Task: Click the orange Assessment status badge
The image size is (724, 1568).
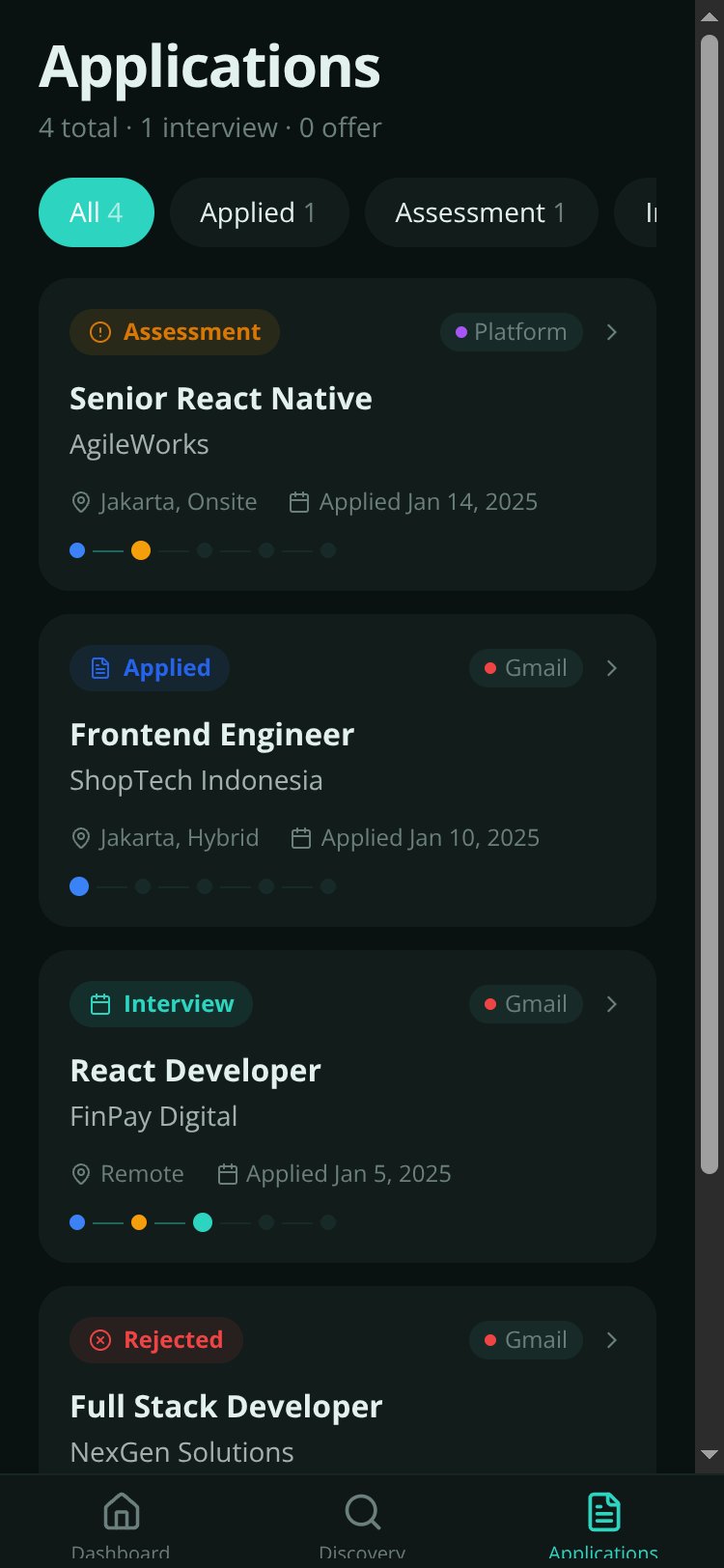Action: click(175, 332)
